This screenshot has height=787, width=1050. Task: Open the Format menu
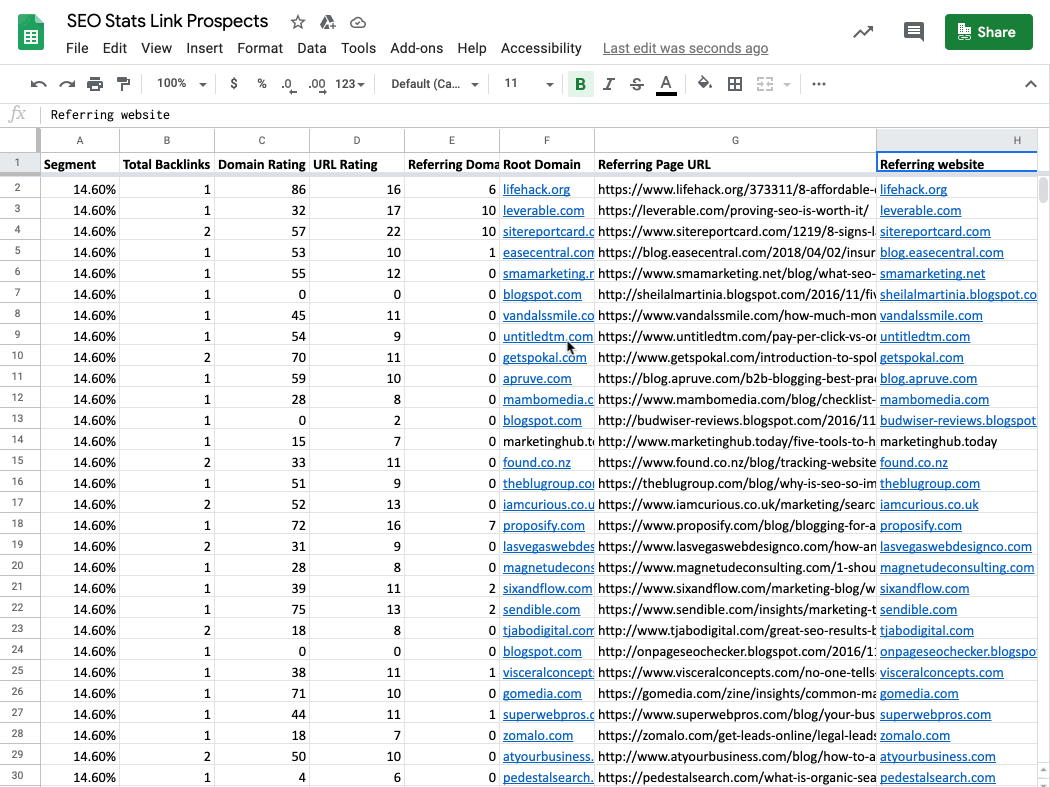click(x=260, y=48)
